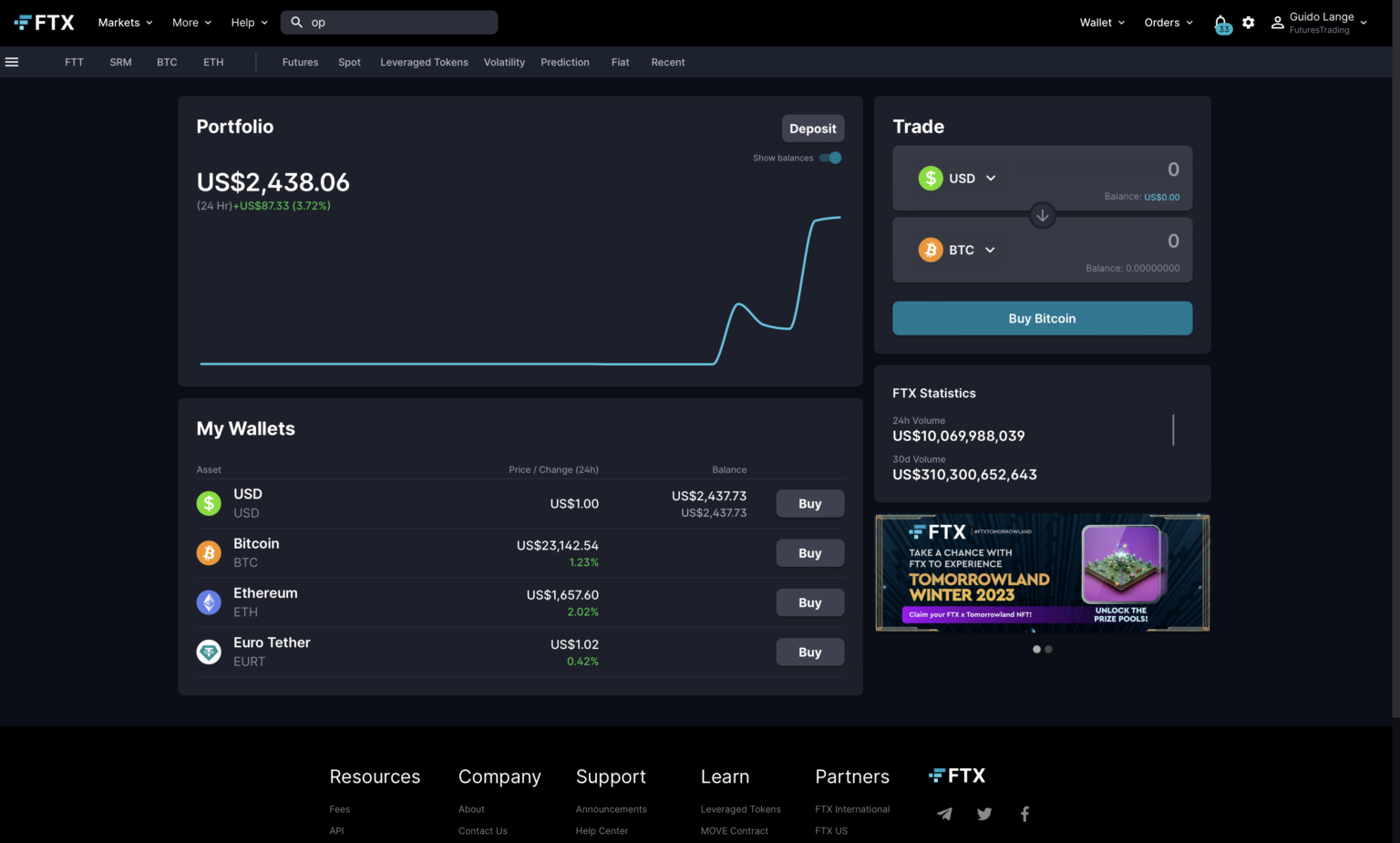
Task: Open FTX's Telegram from the footer
Action: (944, 813)
